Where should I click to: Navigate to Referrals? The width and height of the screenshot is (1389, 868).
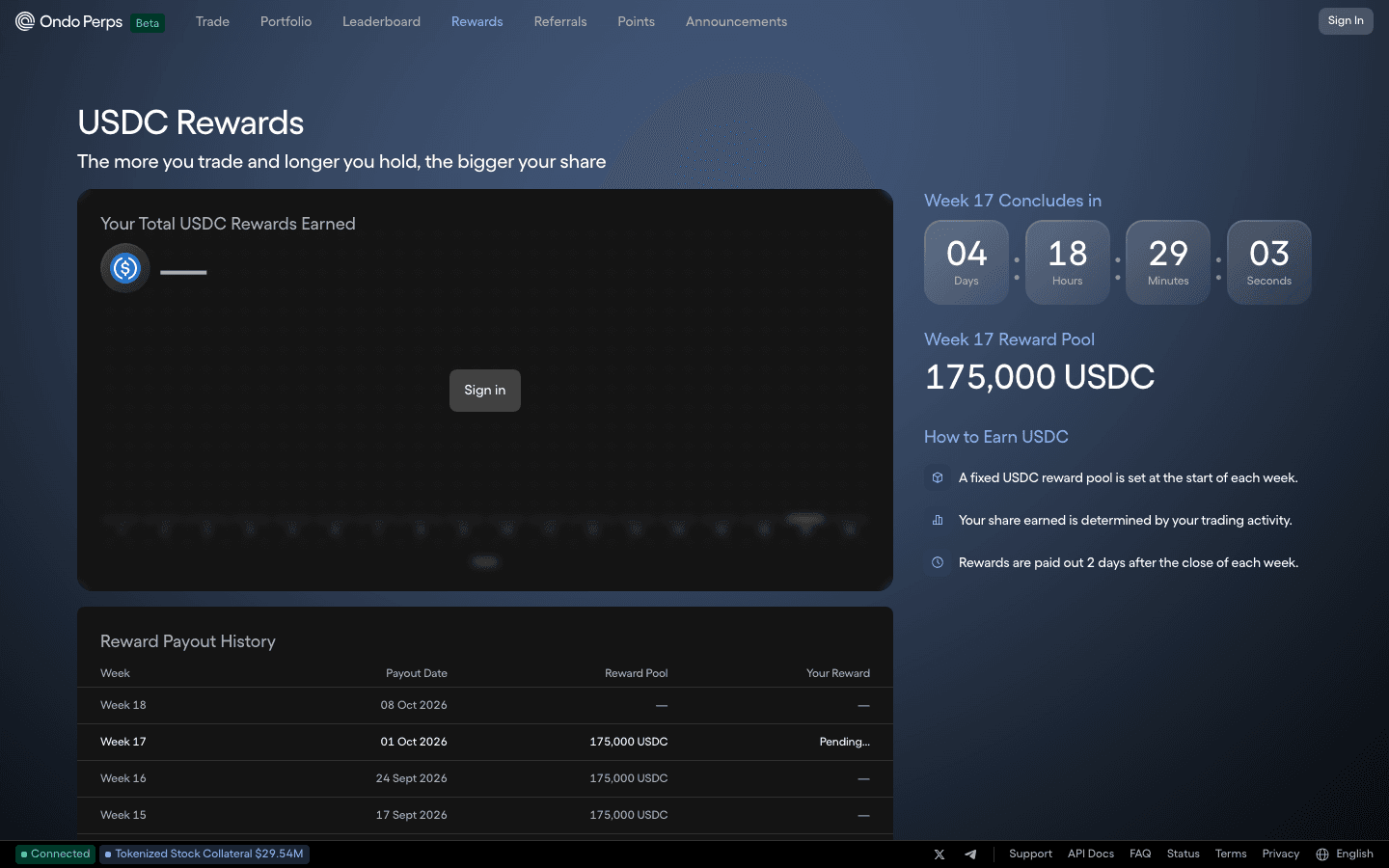560,21
